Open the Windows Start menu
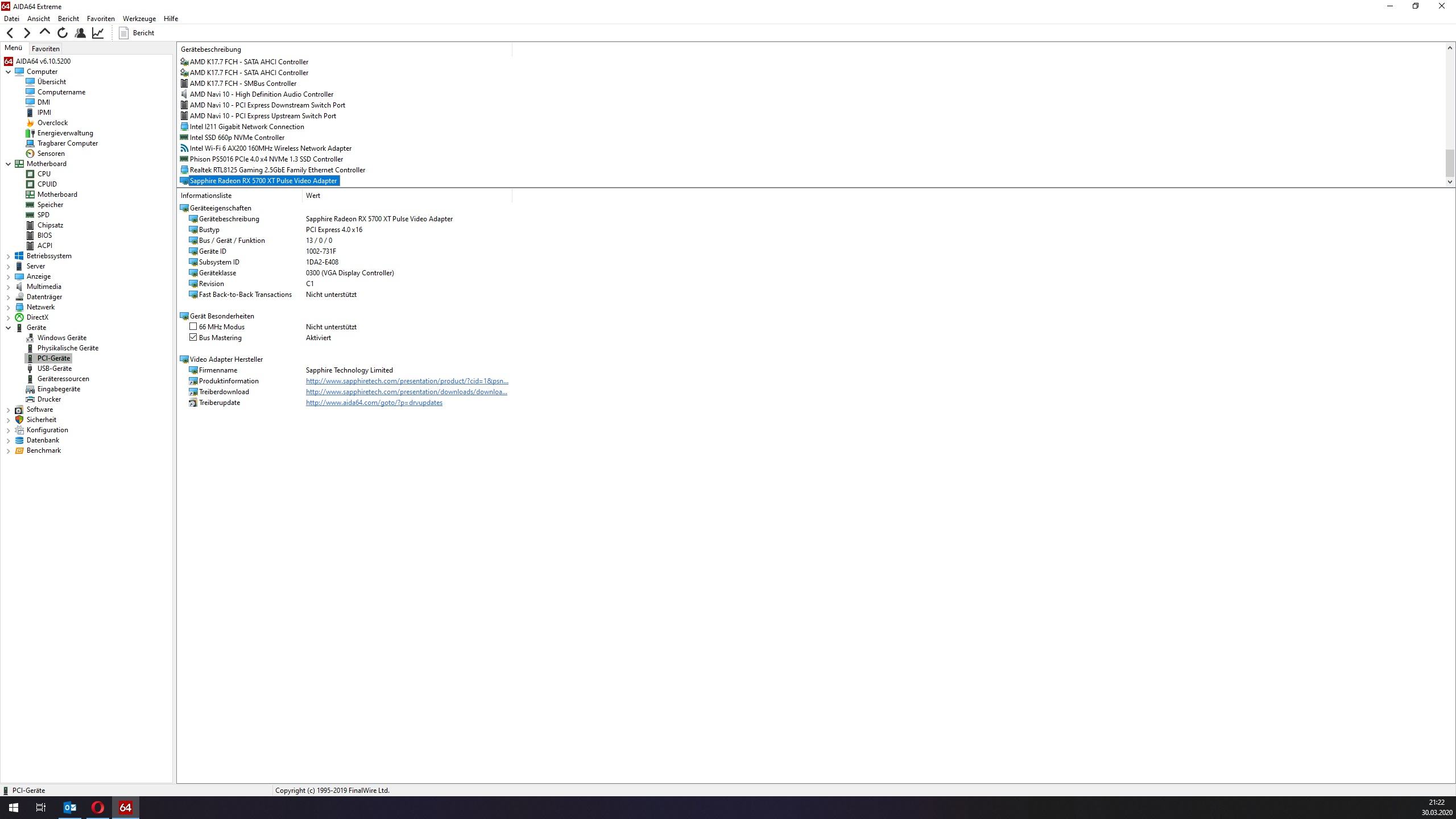Viewport: 1456px width, 819px height. click(14, 808)
